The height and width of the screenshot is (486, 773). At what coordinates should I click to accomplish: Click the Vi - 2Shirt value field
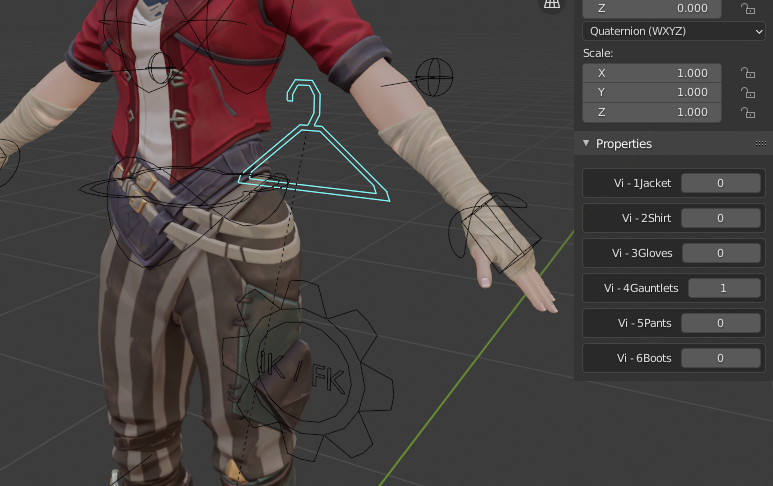click(x=720, y=218)
